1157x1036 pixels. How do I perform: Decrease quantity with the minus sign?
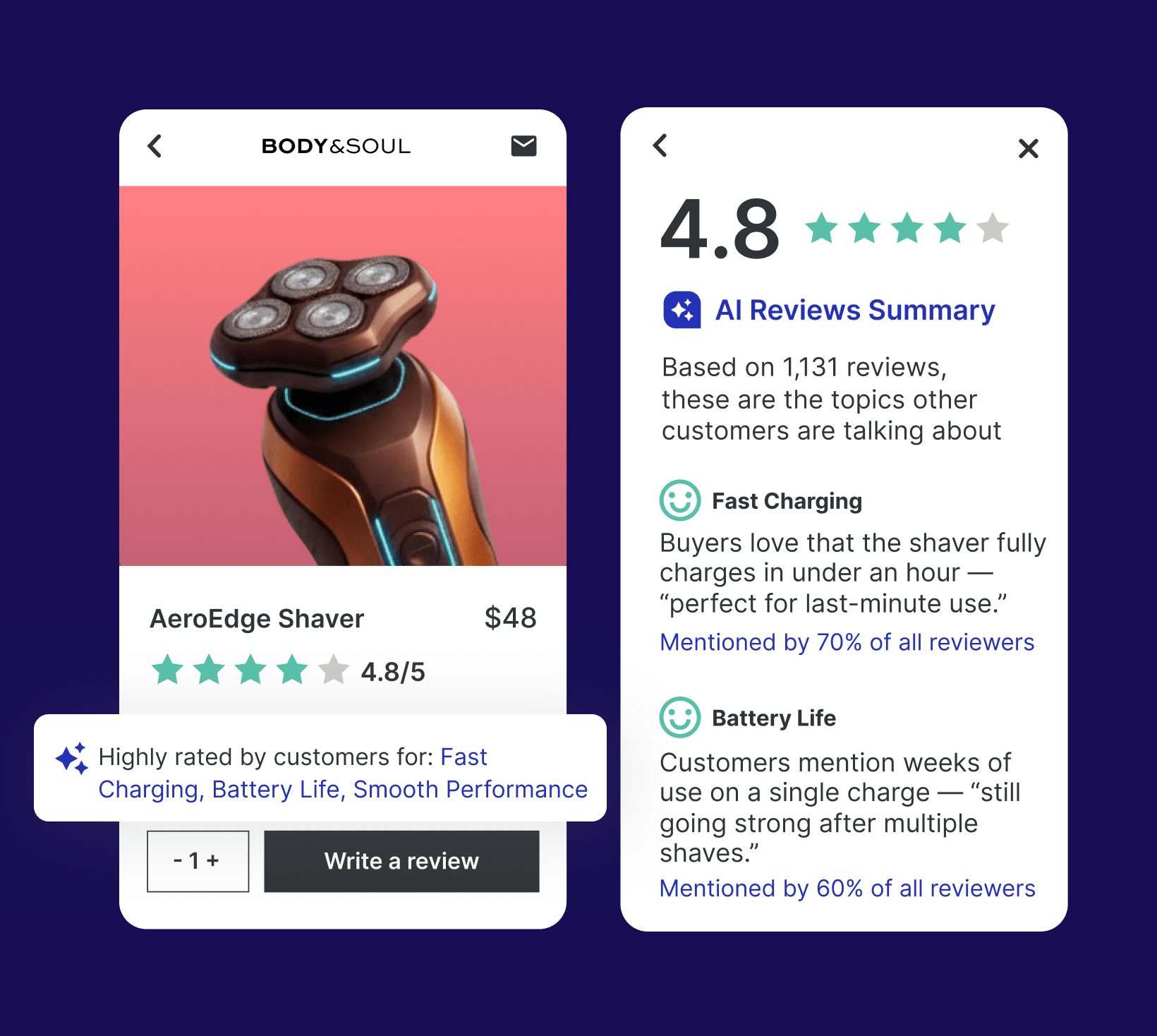[178, 860]
